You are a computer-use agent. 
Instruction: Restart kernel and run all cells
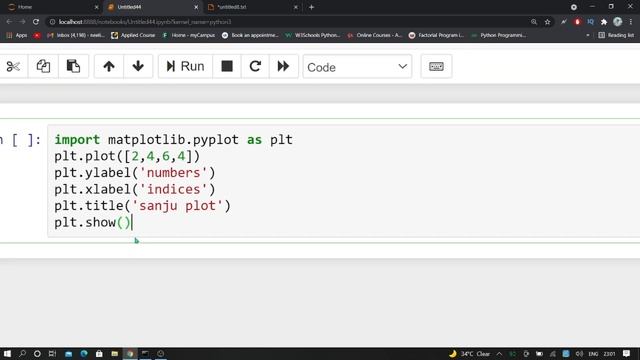[283, 66]
